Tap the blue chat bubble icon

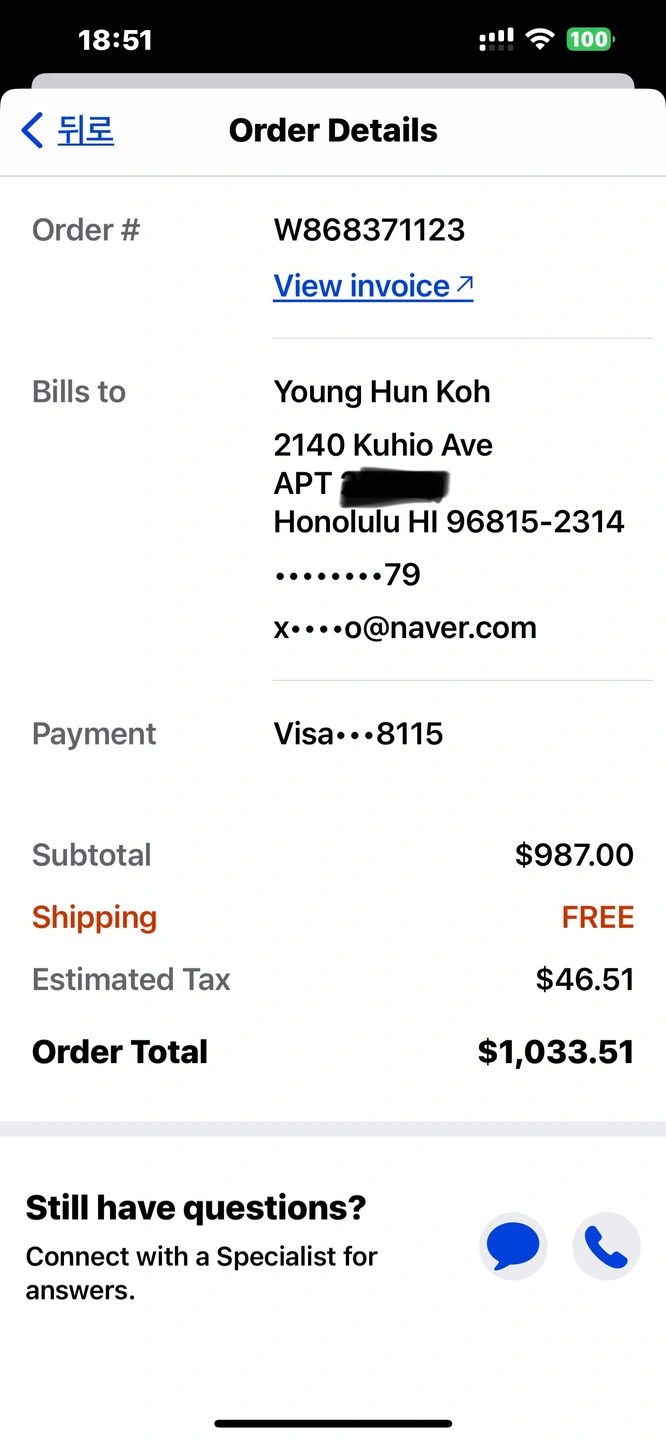(x=513, y=1246)
